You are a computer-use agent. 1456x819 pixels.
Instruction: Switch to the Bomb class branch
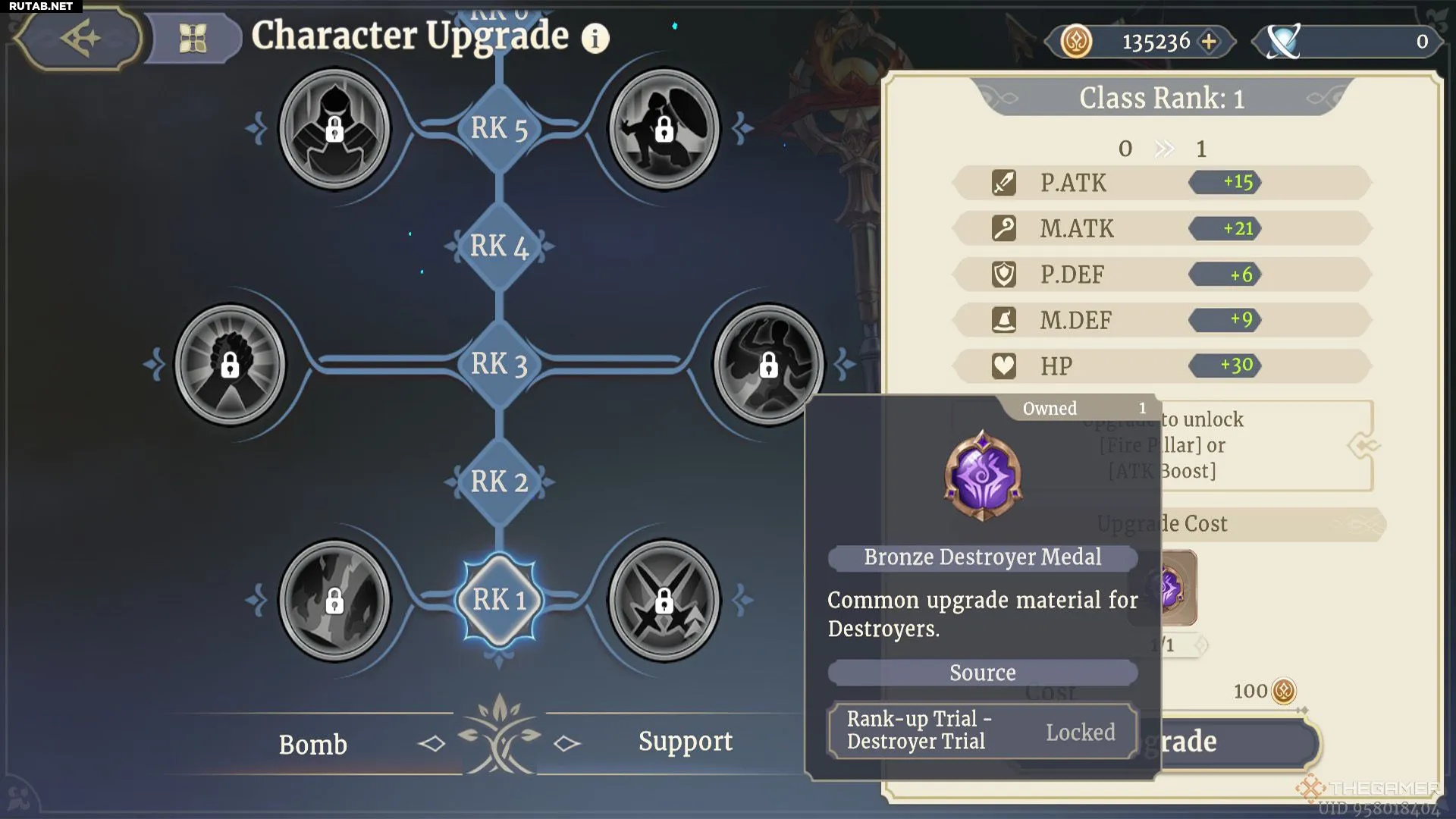(x=312, y=745)
